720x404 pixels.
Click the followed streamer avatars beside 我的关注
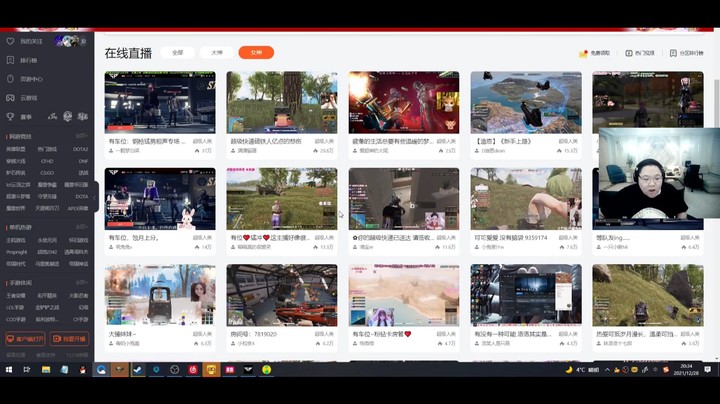click(67, 41)
